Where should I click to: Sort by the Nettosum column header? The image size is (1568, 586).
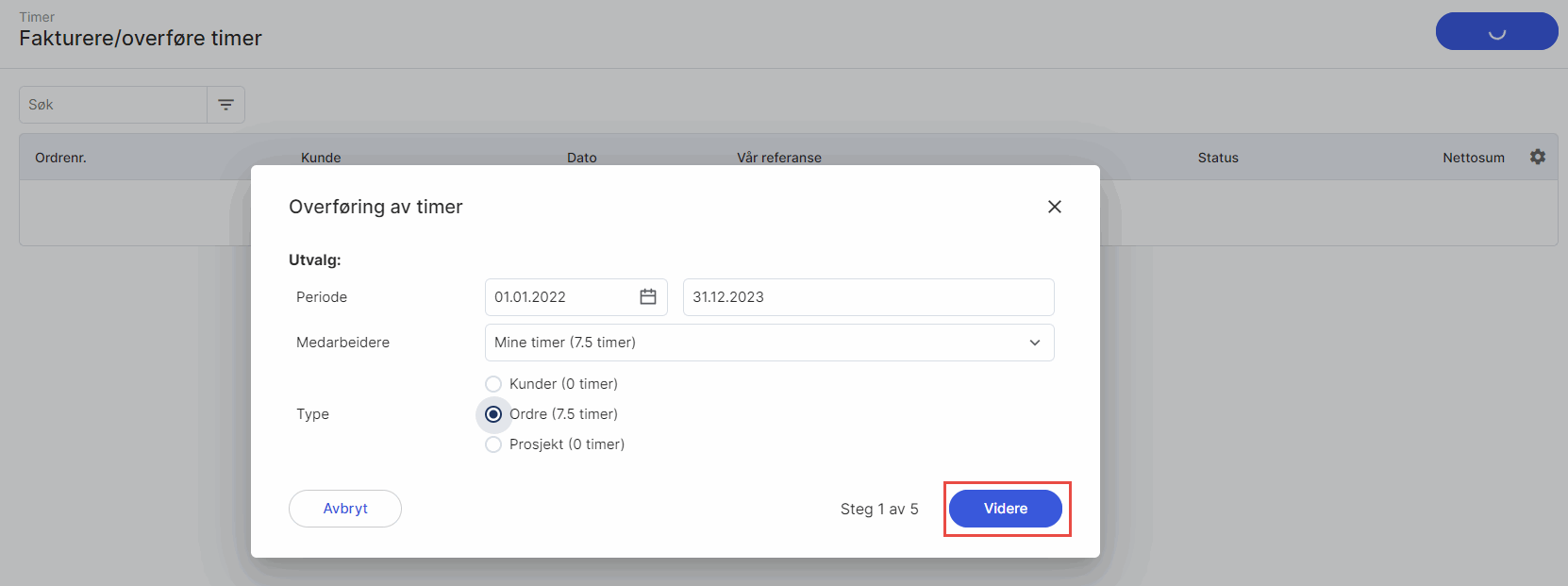click(x=1473, y=158)
